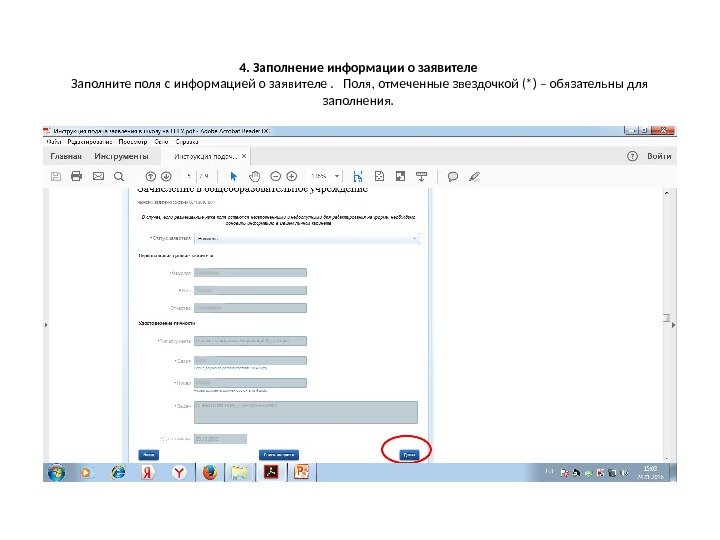
Task: Click the fit-width scrolling icon
Action: 358,176
